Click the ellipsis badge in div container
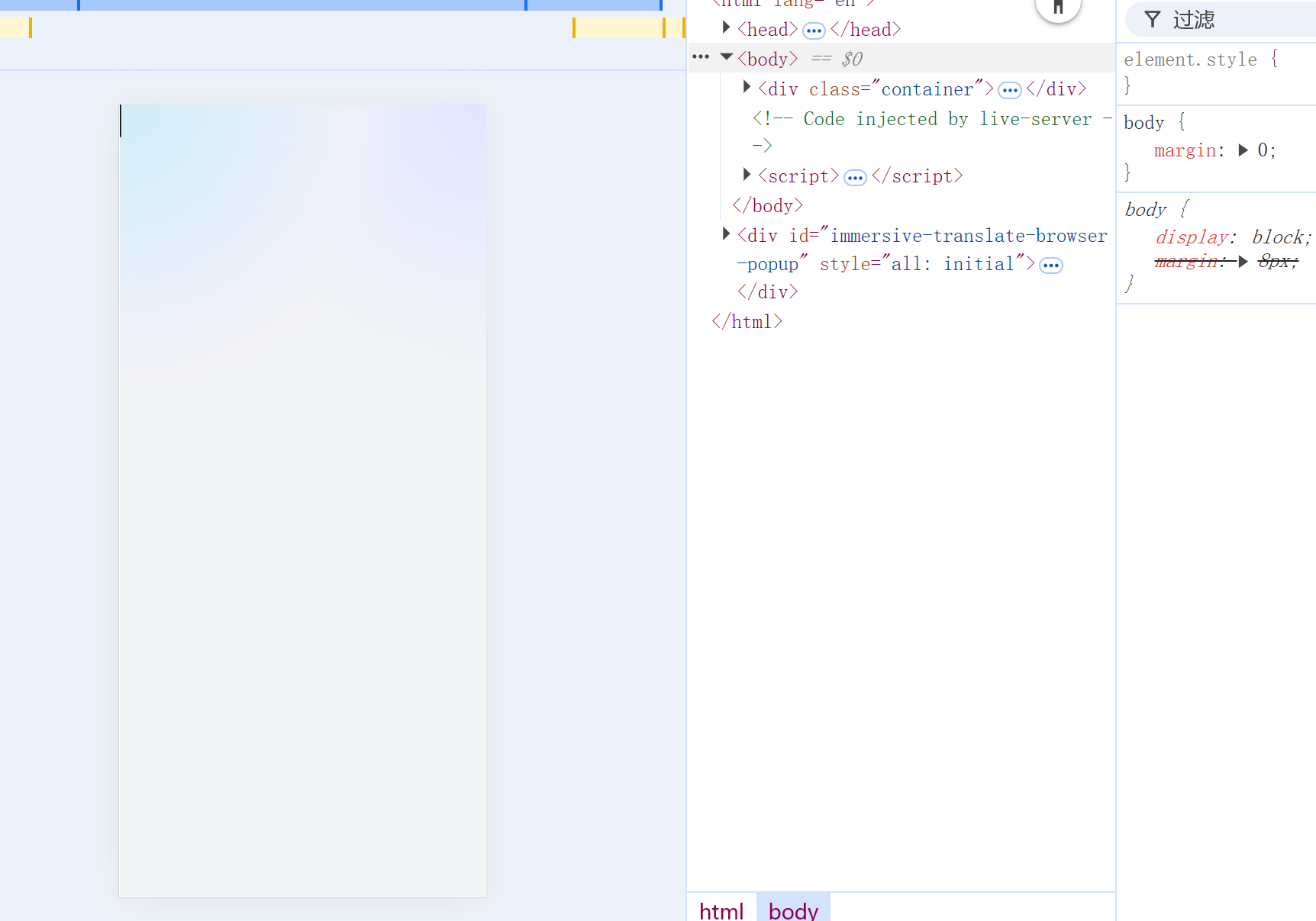 tap(1010, 90)
